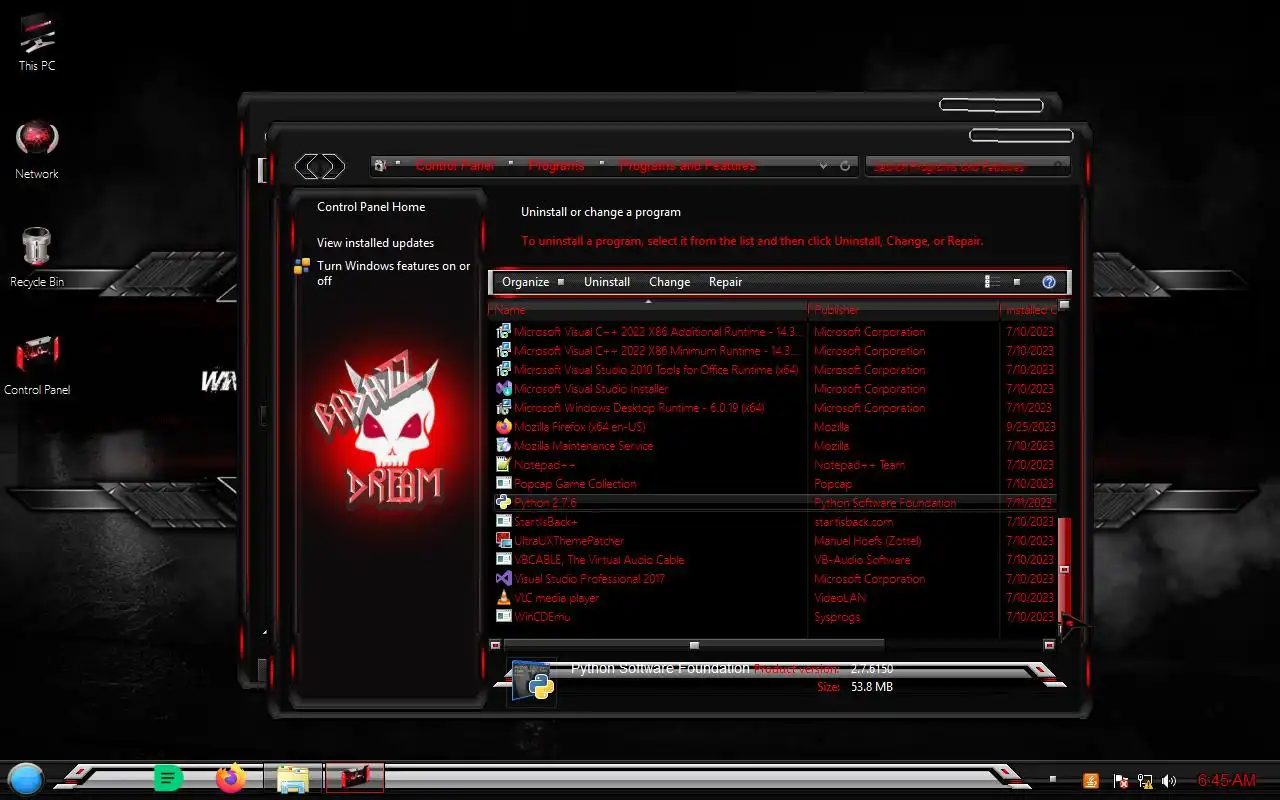Open the view options dropdown arrow
The image size is (1280, 800).
point(1017,282)
